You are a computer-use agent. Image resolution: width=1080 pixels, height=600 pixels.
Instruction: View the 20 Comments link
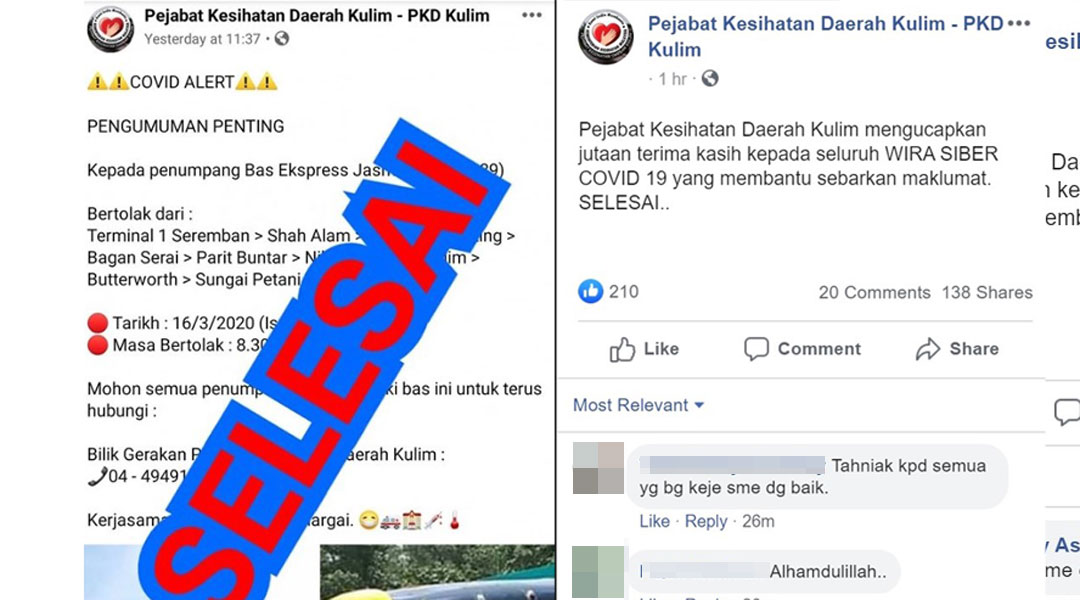coord(874,292)
